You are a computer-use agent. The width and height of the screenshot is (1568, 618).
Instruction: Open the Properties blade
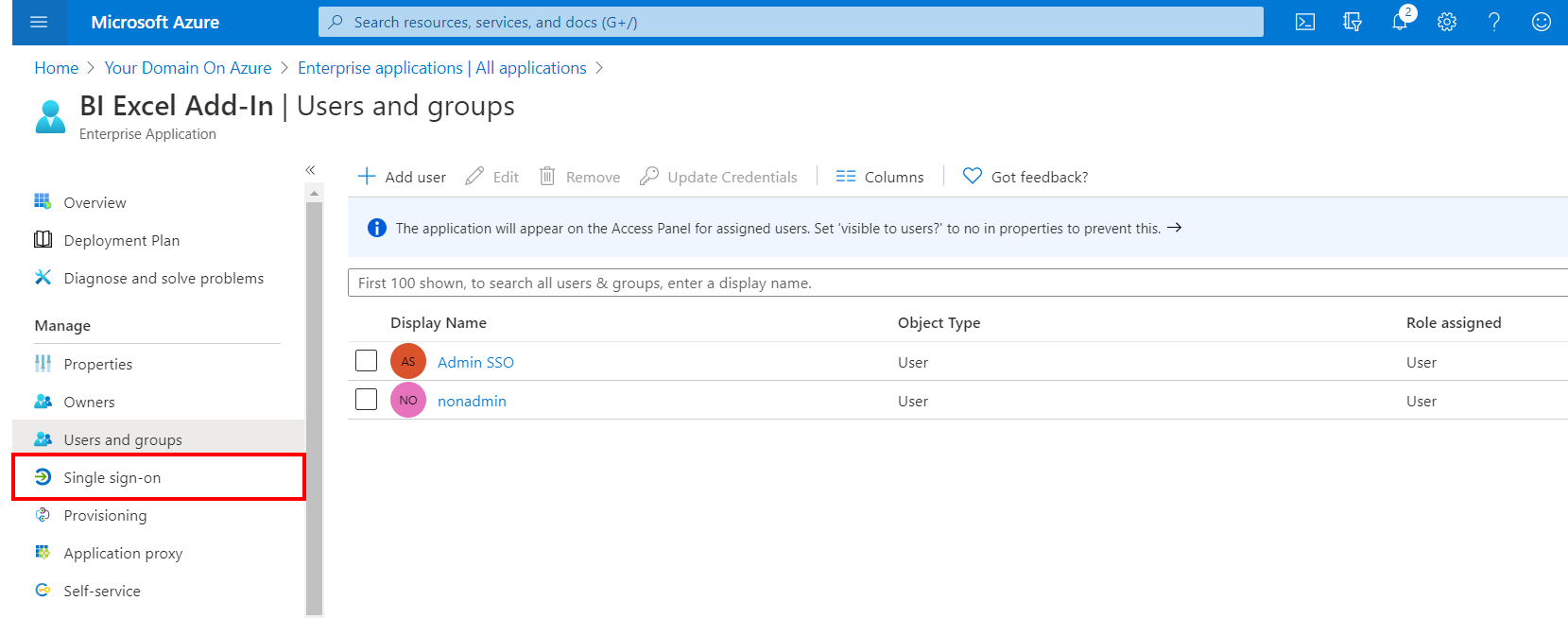(x=98, y=364)
